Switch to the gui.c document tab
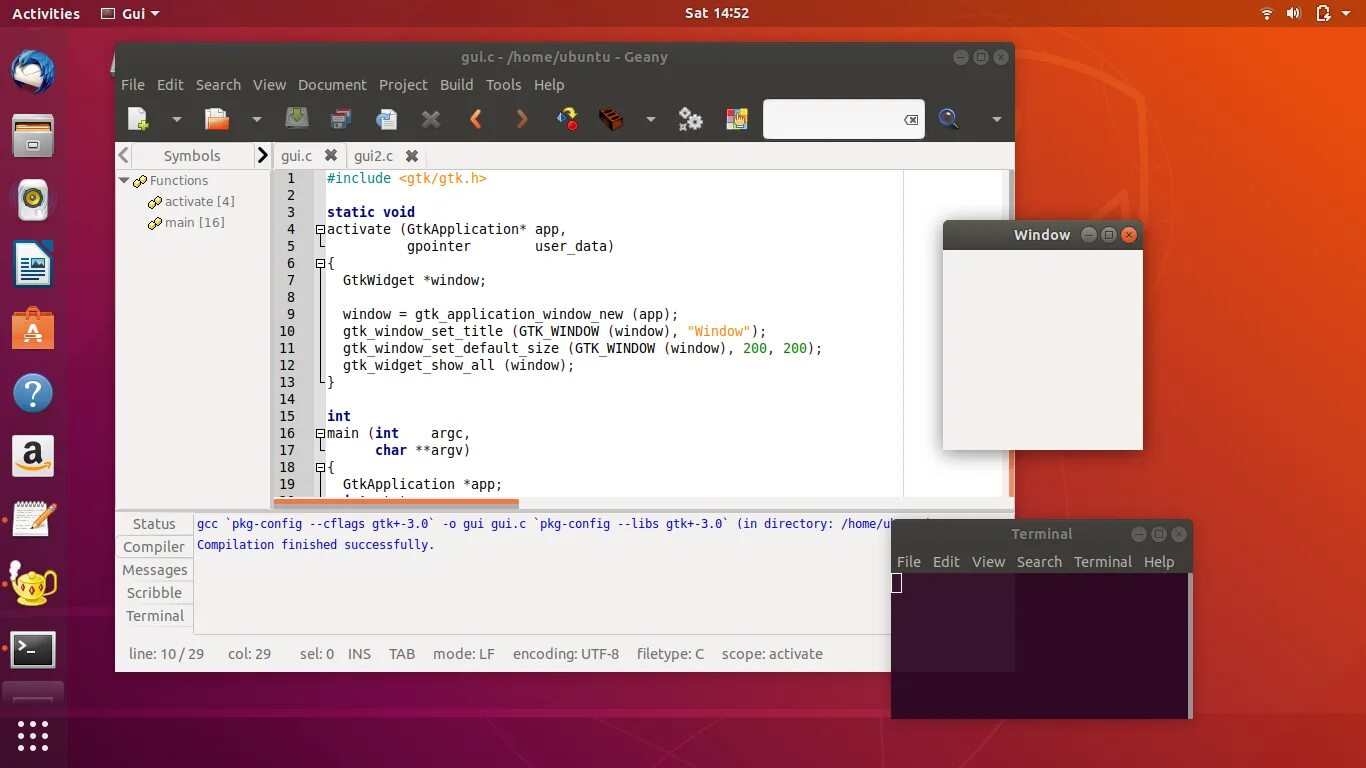 pos(296,156)
